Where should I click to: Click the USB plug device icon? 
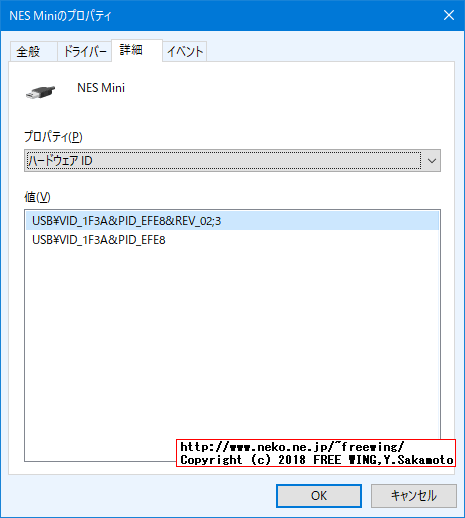click(40, 92)
